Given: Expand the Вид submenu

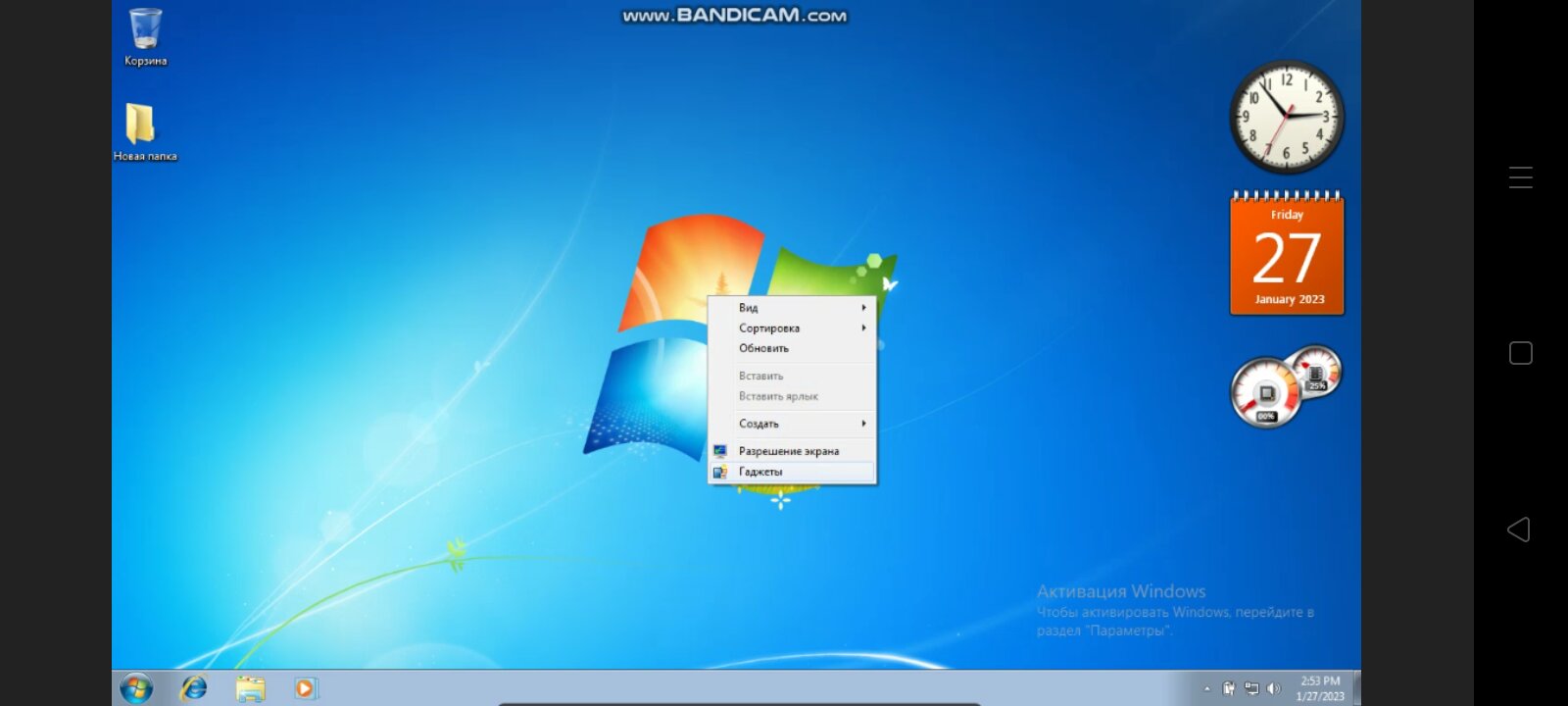Looking at the screenshot, I should (792, 308).
